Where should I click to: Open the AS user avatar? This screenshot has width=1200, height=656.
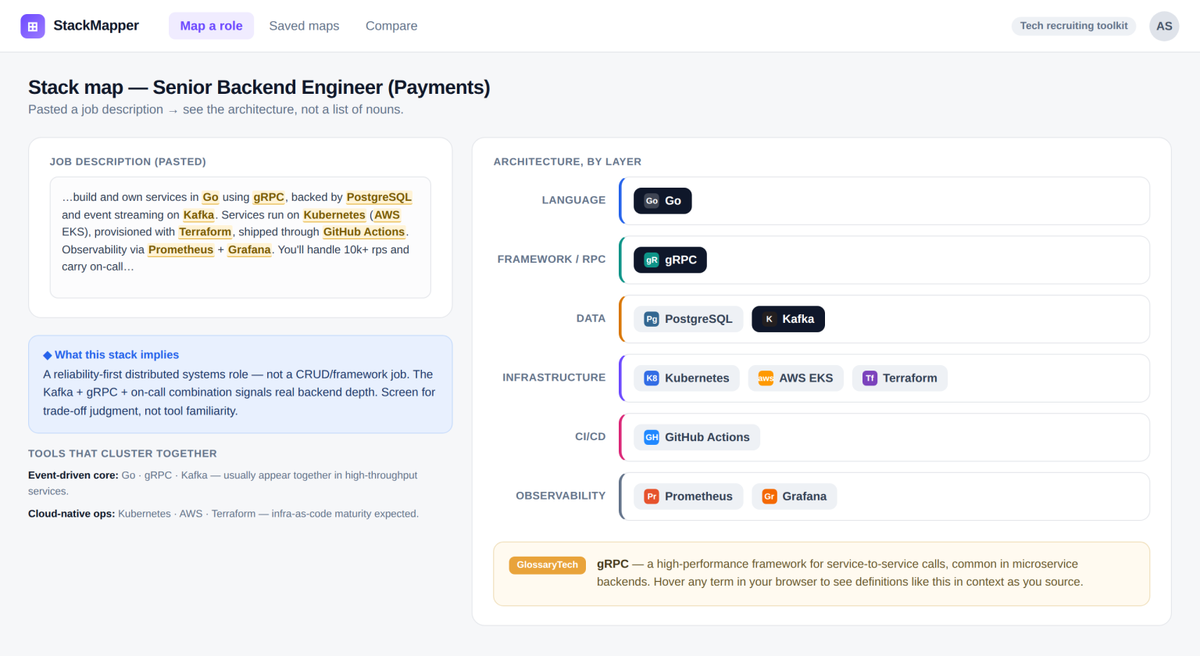click(1164, 26)
